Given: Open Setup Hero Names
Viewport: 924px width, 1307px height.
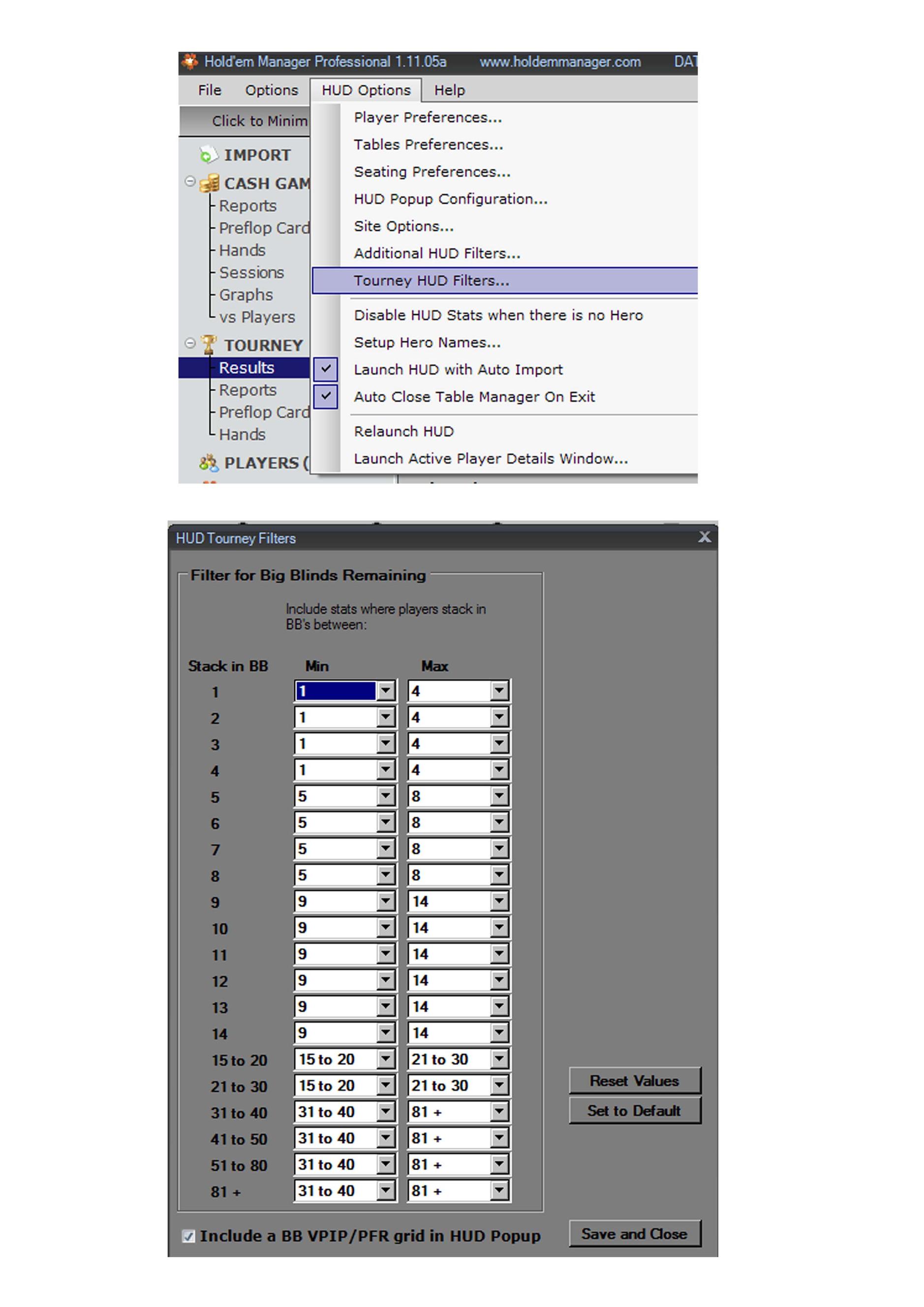Looking at the screenshot, I should coord(427,342).
